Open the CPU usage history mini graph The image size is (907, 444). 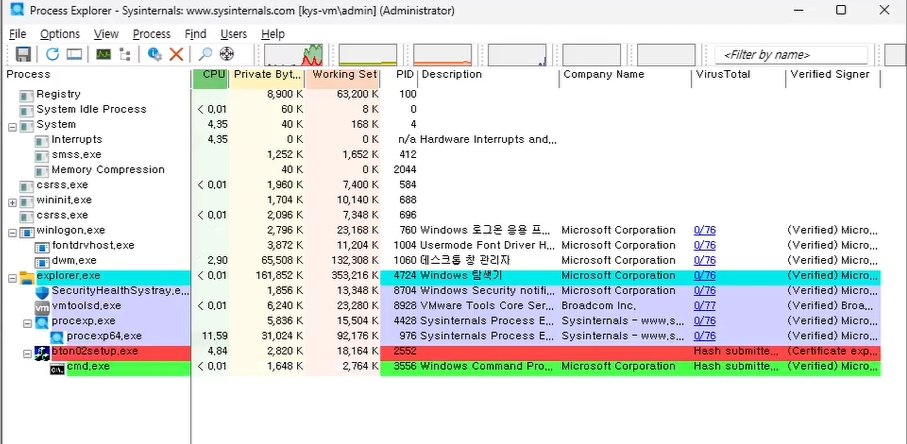[x=294, y=55]
